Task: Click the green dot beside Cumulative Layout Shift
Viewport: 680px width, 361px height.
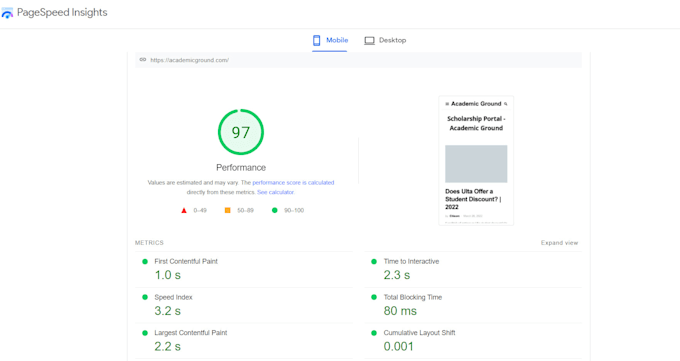Action: (x=374, y=333)
